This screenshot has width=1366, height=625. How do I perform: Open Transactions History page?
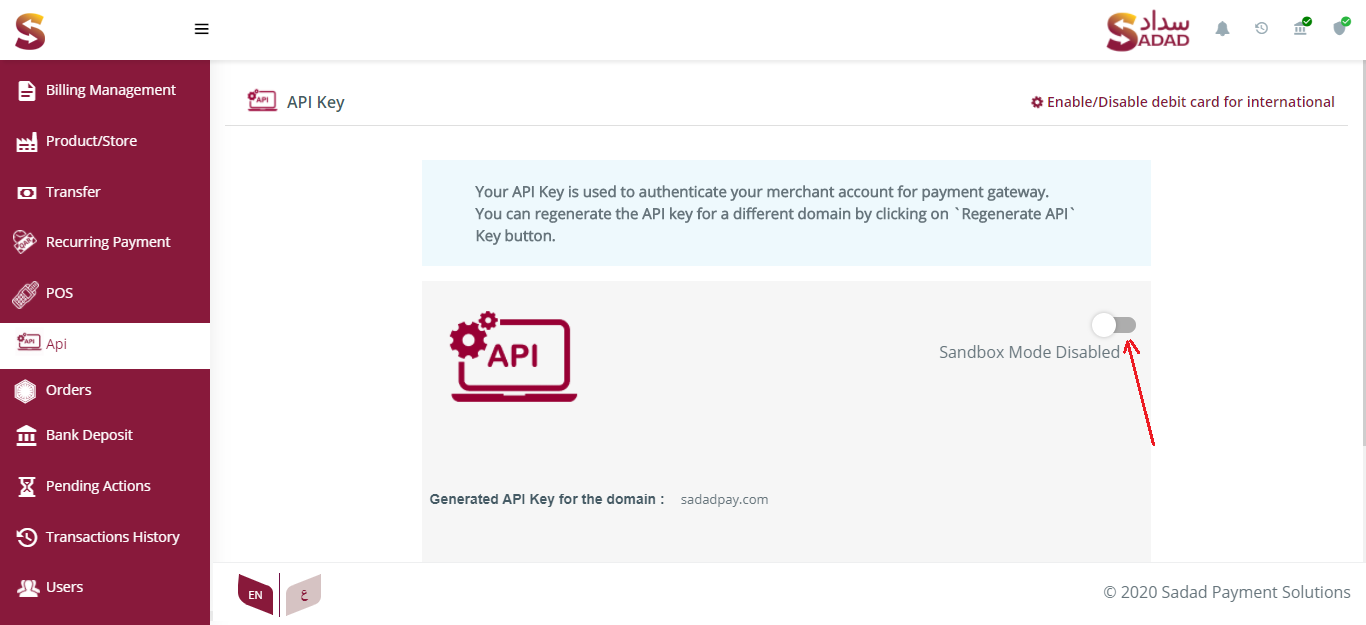pyautogui.click(x=112, y=537)
